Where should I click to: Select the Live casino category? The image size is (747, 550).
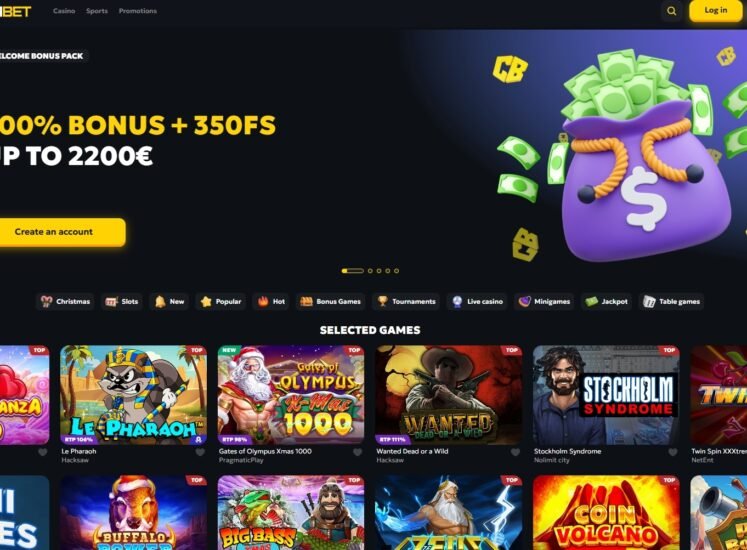tap(477, 301)
